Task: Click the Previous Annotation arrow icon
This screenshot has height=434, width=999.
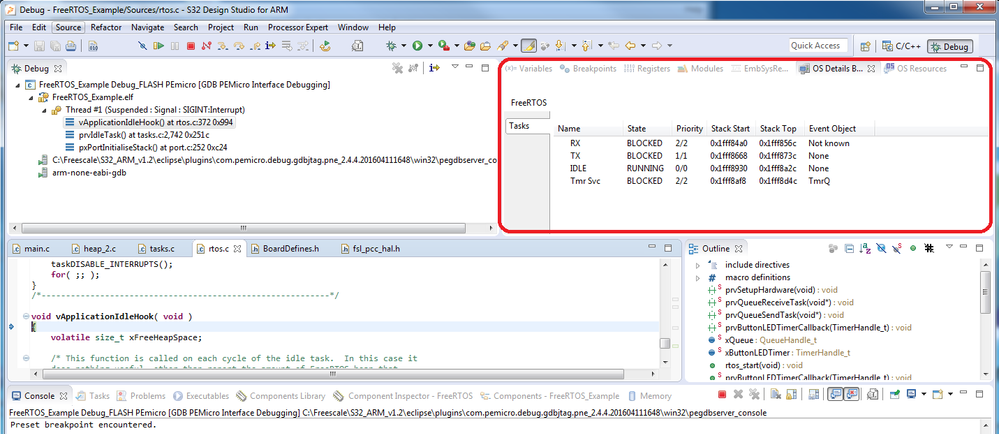Action: [x=587, y=46]
